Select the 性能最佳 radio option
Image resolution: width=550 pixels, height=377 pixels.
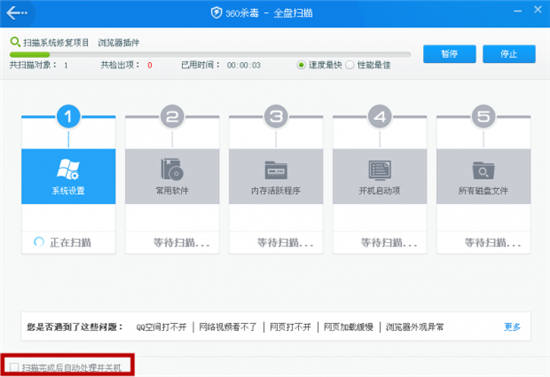coord(349,65)
